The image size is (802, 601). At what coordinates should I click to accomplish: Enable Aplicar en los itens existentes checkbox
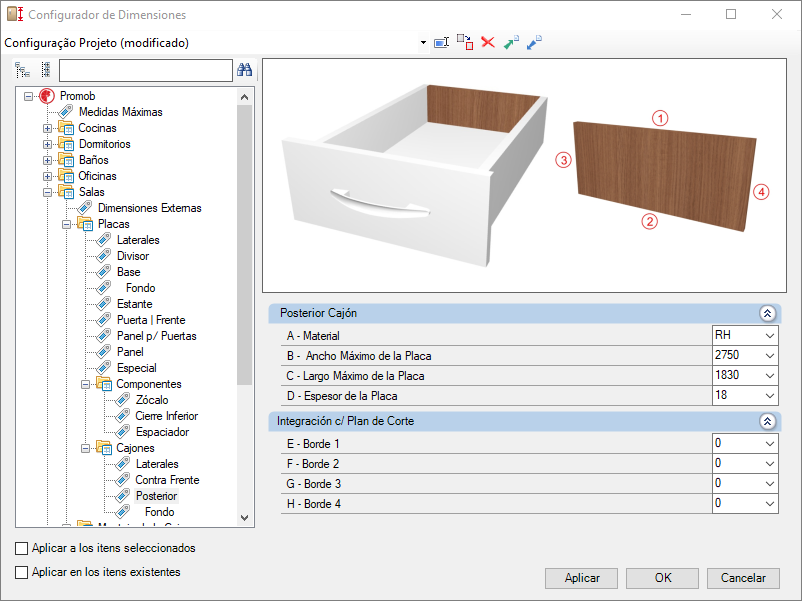coord(21,572)
